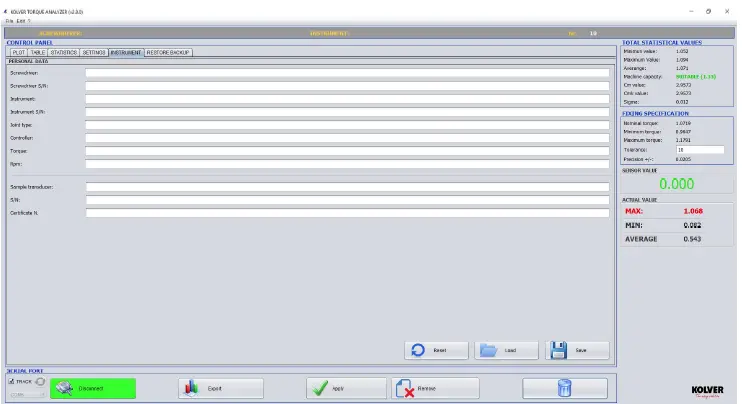Click the Export chart button
The height and width of the screenshot is (404, 742).
(x=221, y=388)
